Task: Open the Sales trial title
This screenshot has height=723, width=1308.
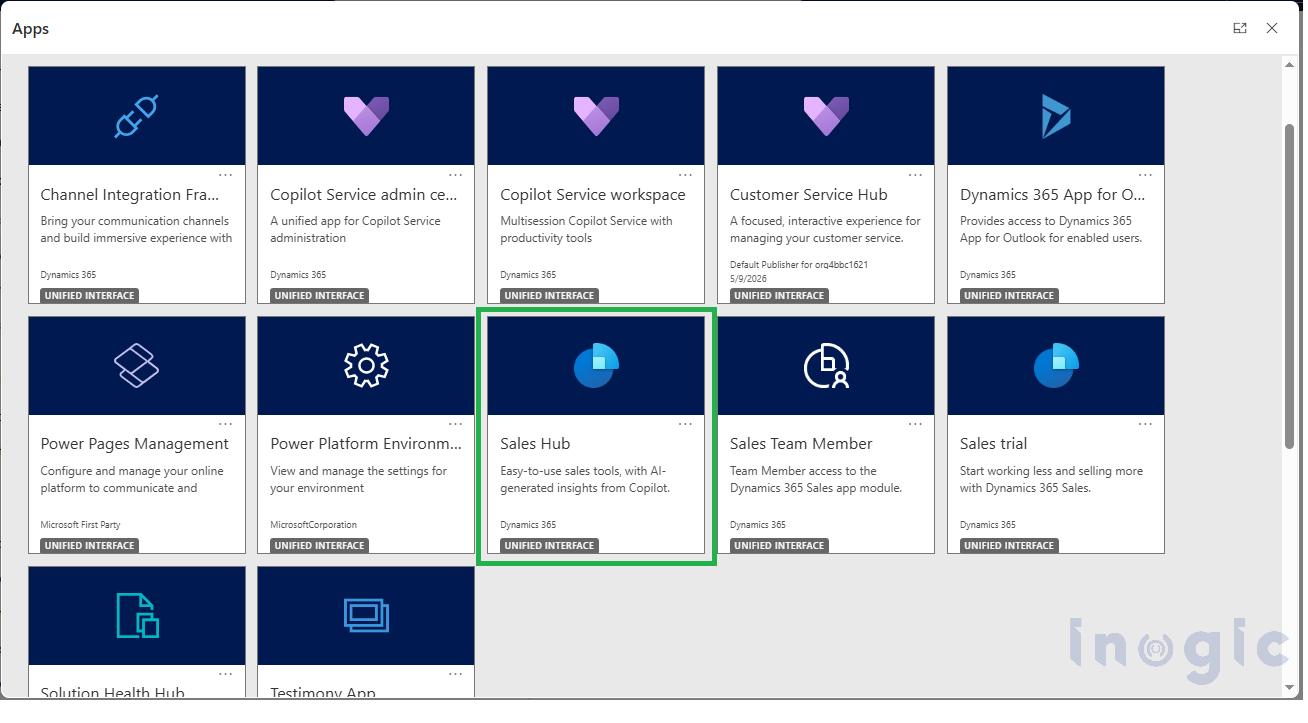Action: pos(993,444)
